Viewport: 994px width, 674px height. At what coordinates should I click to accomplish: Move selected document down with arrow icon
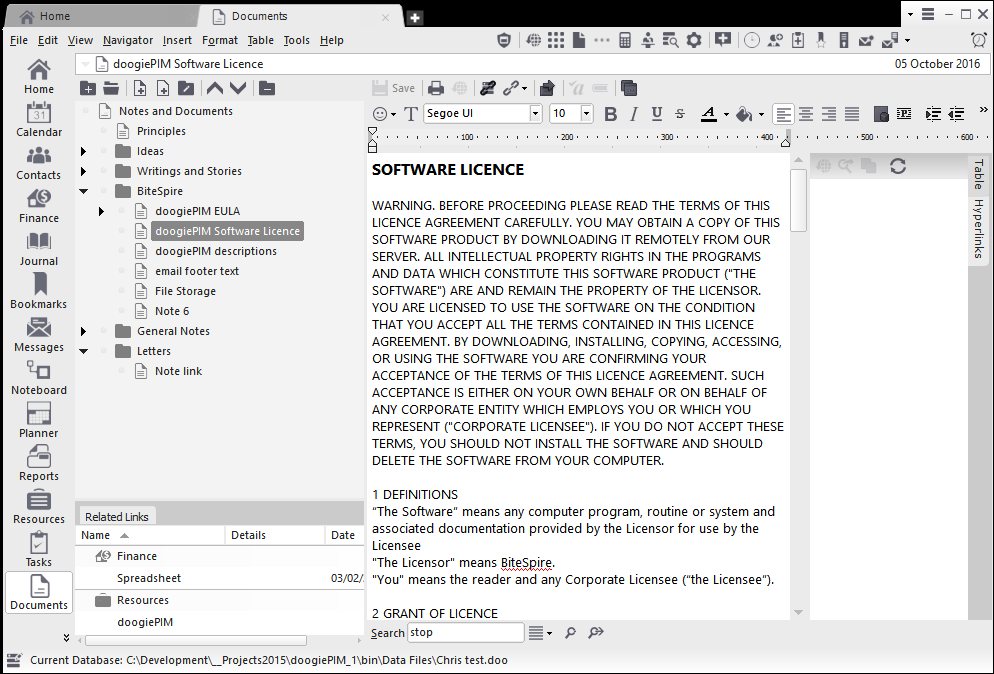(x=238, y=88)
